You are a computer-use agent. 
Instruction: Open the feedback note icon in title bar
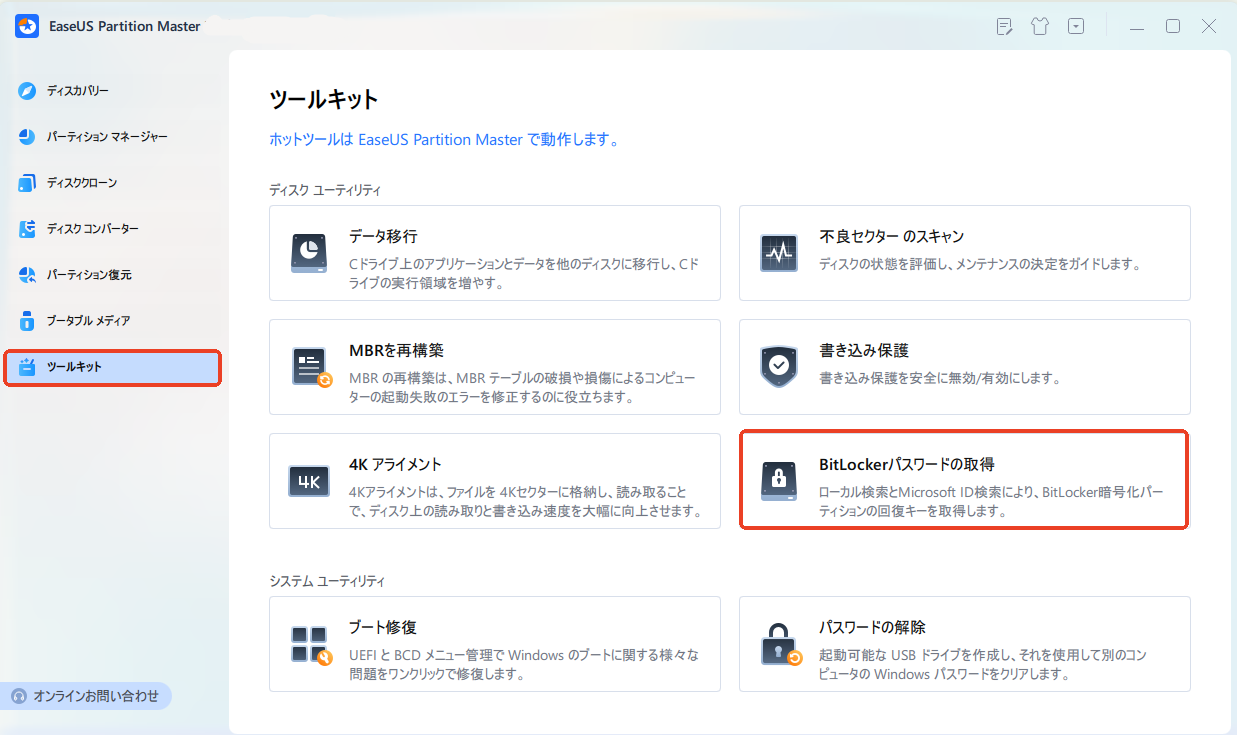pos(1004,26)
